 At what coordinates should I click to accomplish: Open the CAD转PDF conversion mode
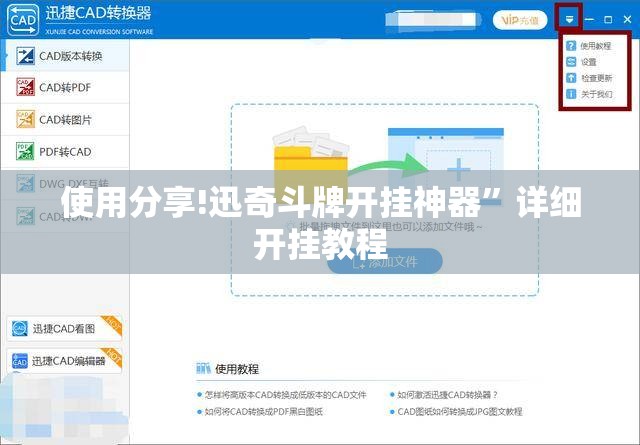coord(65,87)
